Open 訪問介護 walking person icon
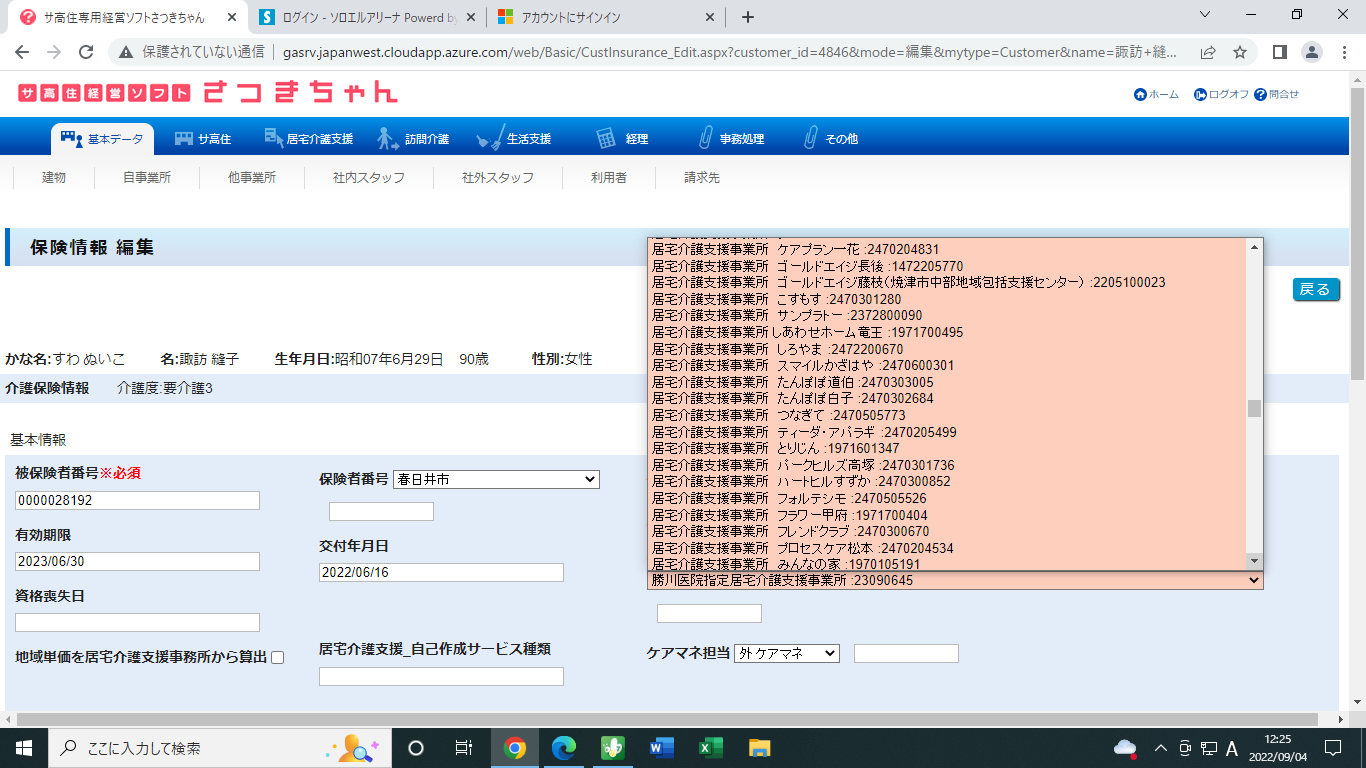The image size is (1366, 768). (x=388, y=138)
